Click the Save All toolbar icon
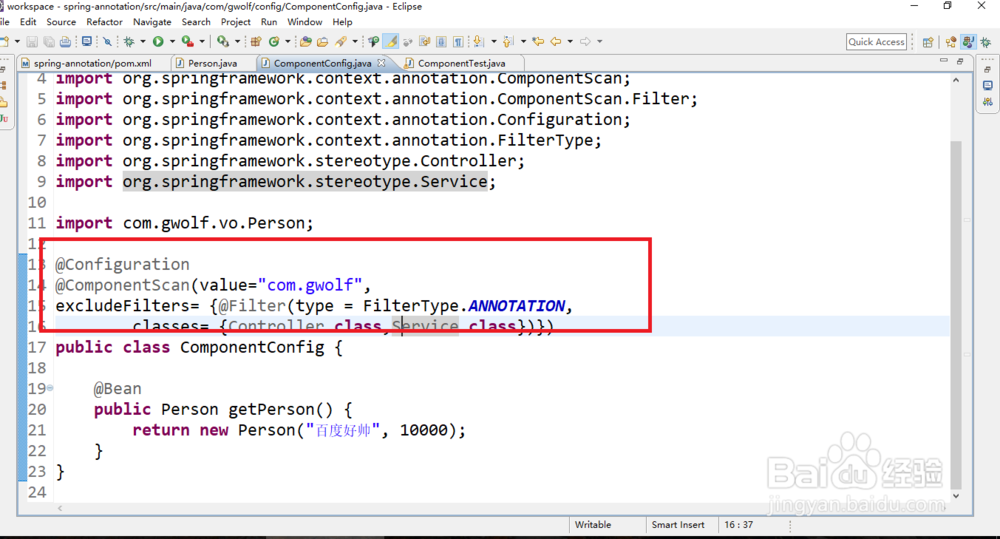1000x539 pixels. [48, 41]
